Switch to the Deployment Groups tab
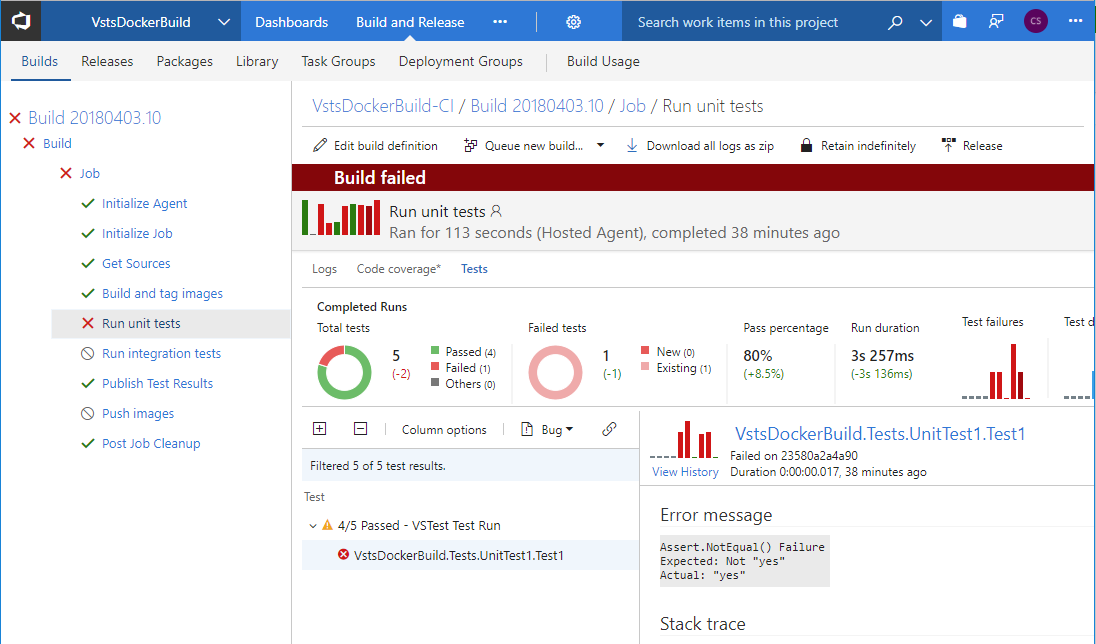Image resolution: width=1096 pixels, height=644 pixels. 461,62
